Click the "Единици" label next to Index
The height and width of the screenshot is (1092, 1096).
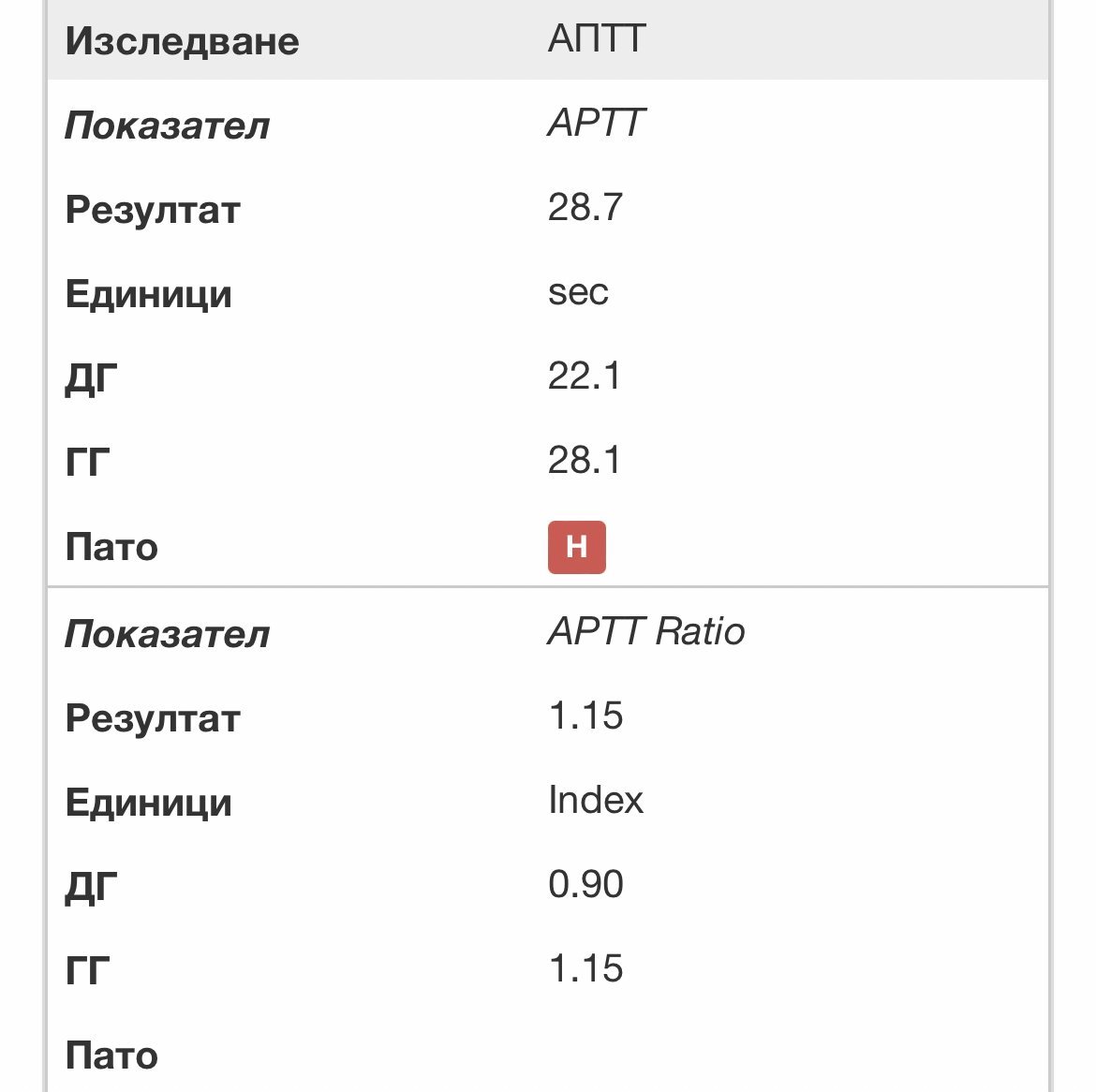click(148, 803)
